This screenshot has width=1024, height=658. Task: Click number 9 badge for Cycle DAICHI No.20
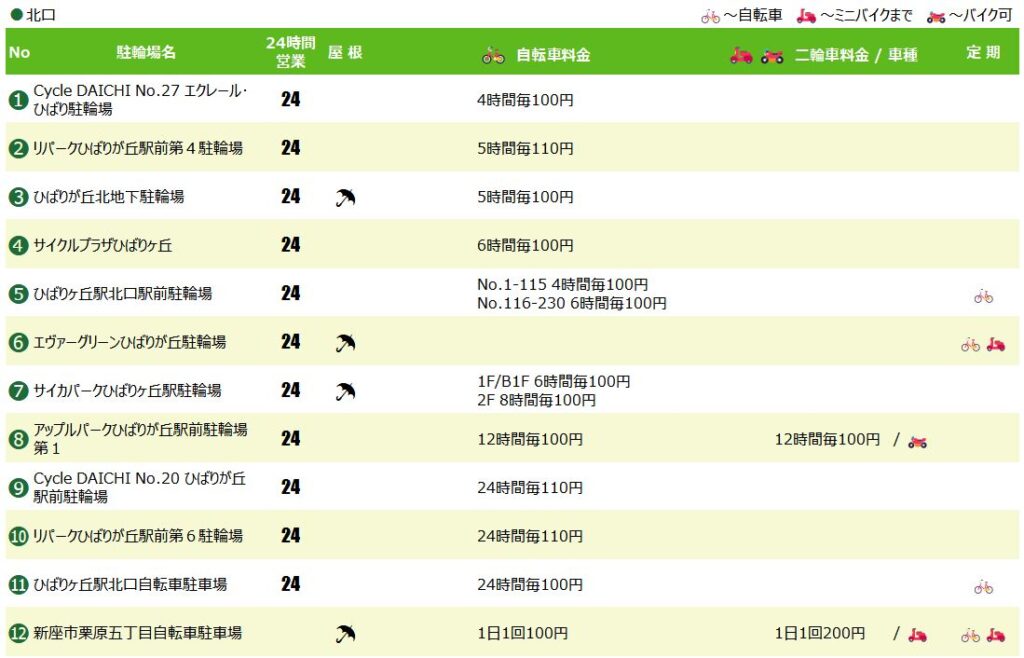pos(18,488)
